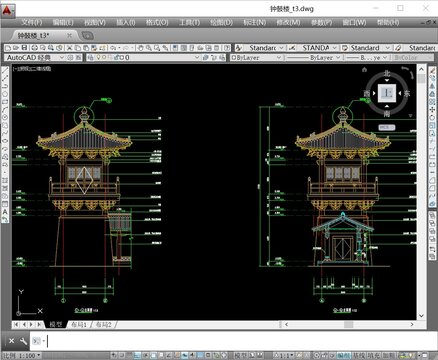Click the Undo arrow icon
This screenshot has width=438, height=360.
click(x=113, y=48)
